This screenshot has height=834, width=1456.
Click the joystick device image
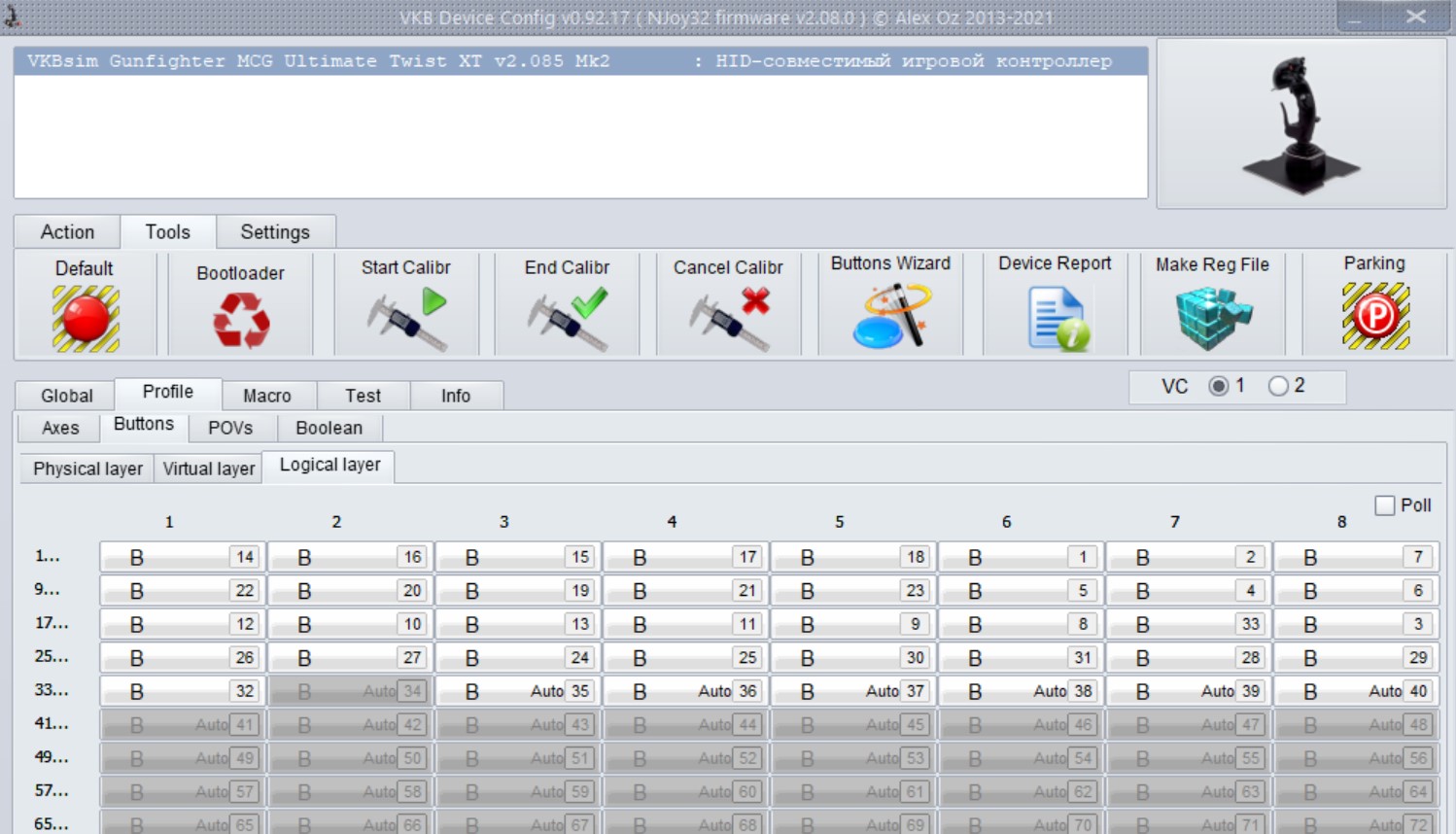pyautogui.click(x=1301, y=123)
